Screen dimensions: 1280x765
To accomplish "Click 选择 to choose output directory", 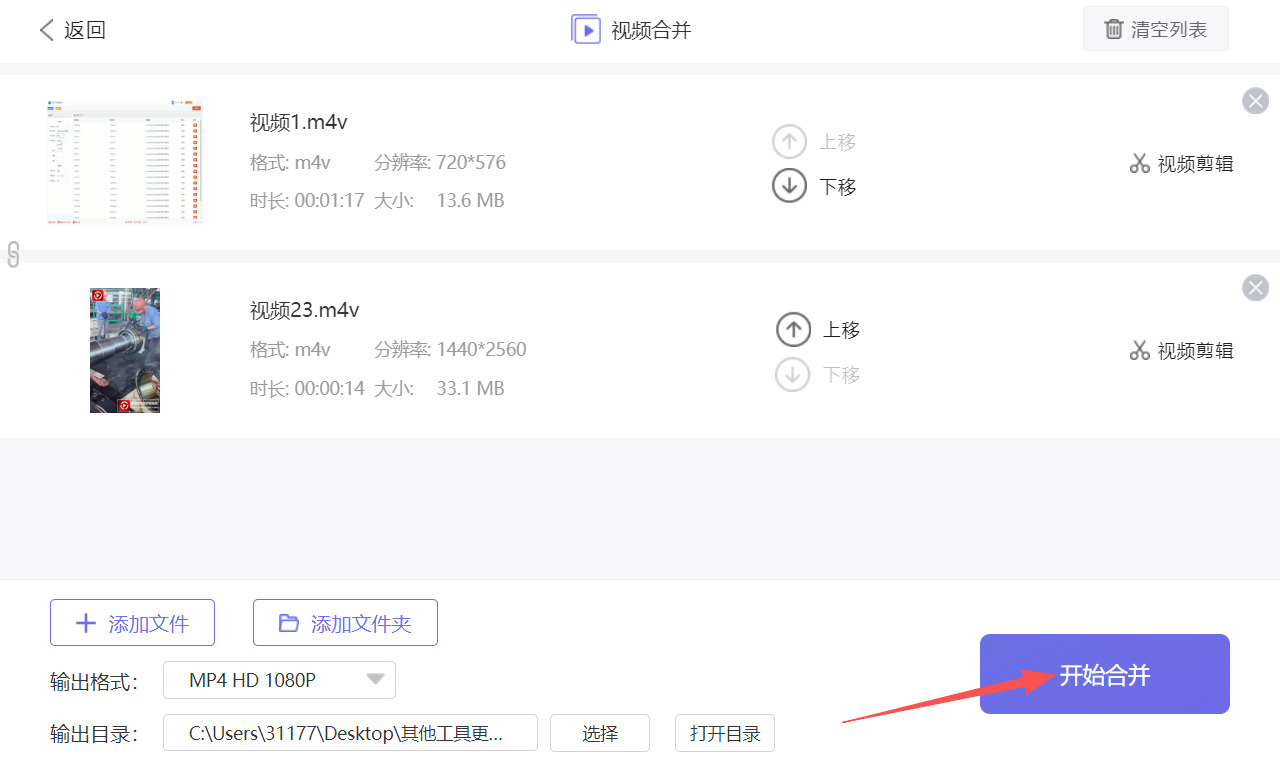I will coord(600,733).
